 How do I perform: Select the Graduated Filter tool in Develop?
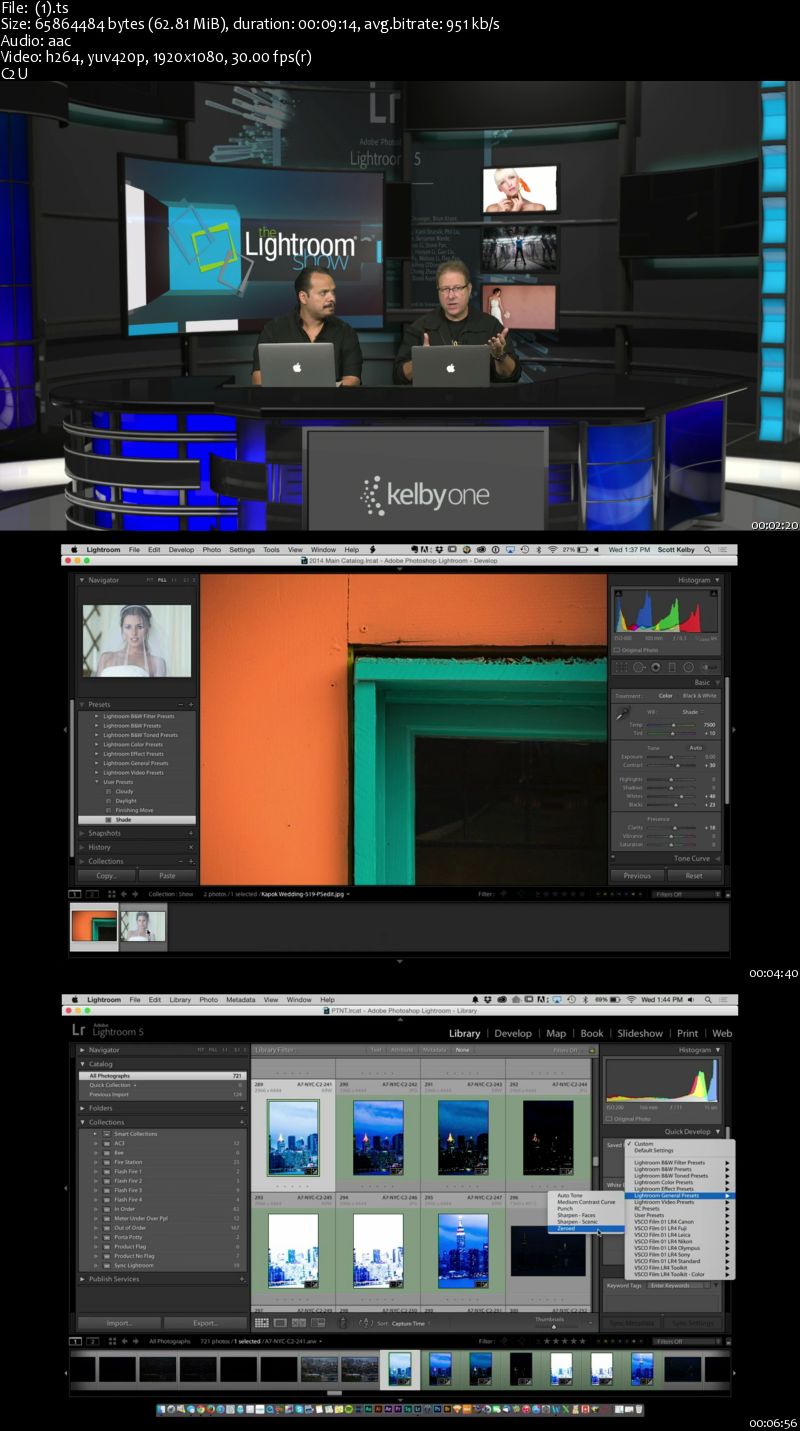click(672, 667)
